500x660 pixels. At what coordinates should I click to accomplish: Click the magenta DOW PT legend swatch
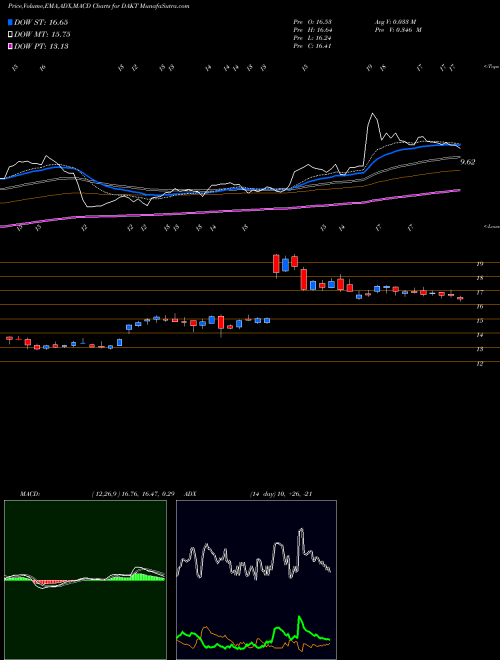click(10, 46)
